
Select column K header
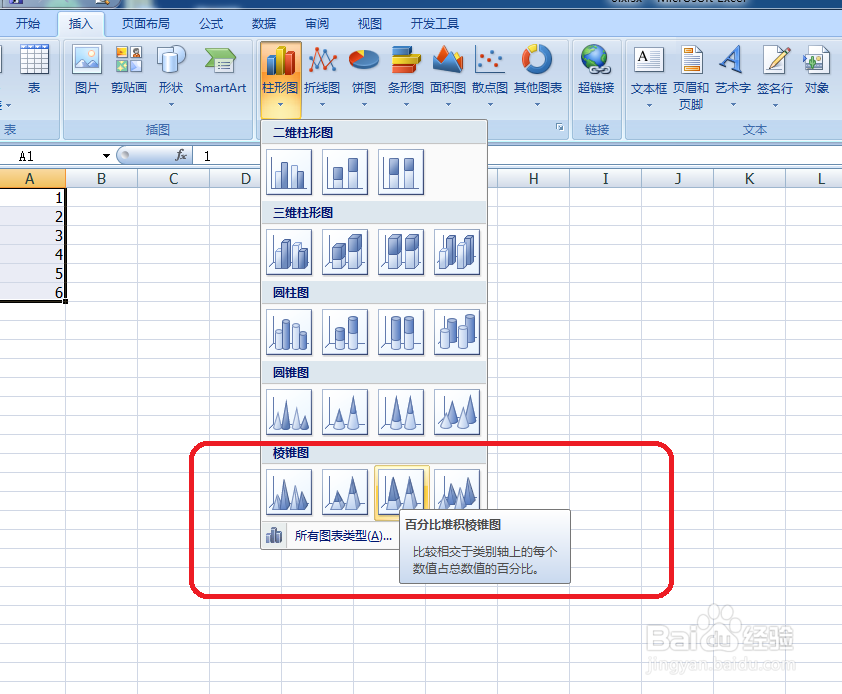(749, 179)
